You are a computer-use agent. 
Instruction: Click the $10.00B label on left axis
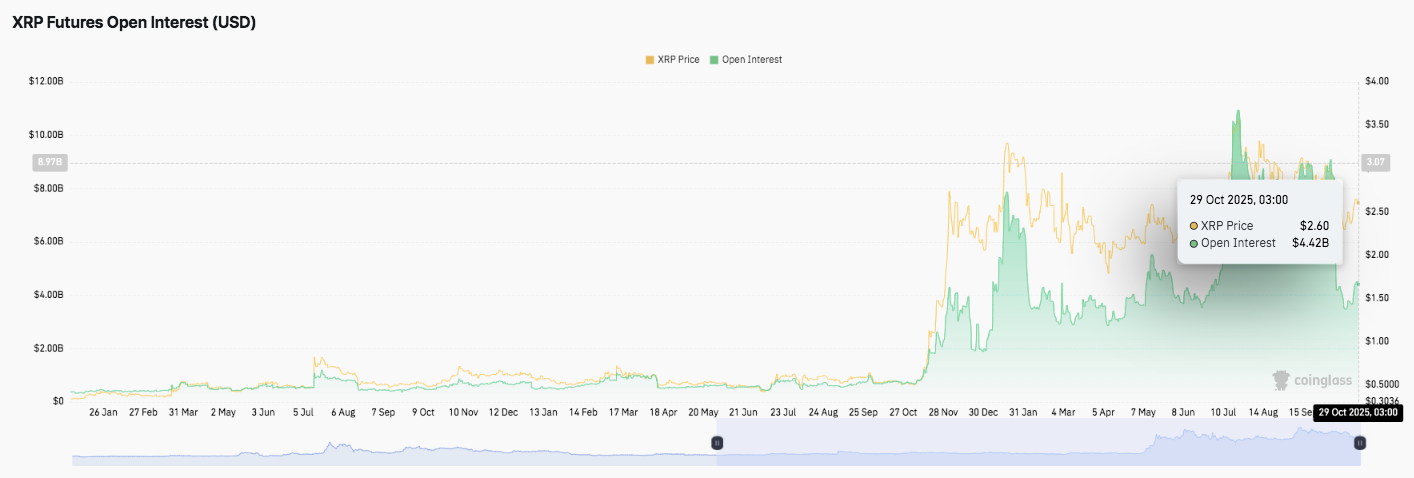click(47, 134)
